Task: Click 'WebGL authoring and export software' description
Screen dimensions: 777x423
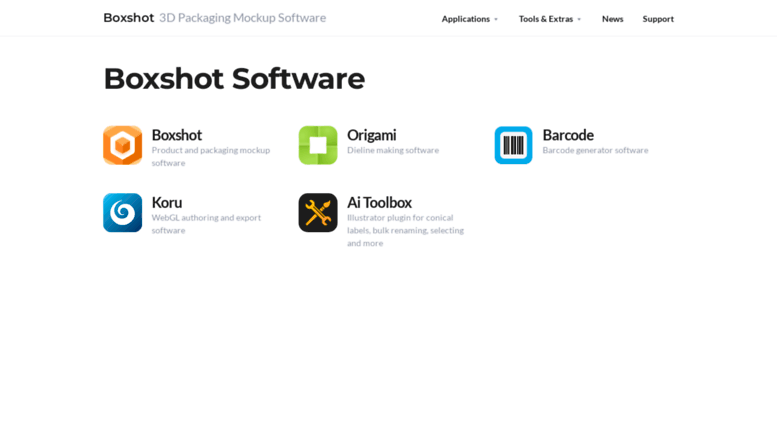Action: pos(206,224)
